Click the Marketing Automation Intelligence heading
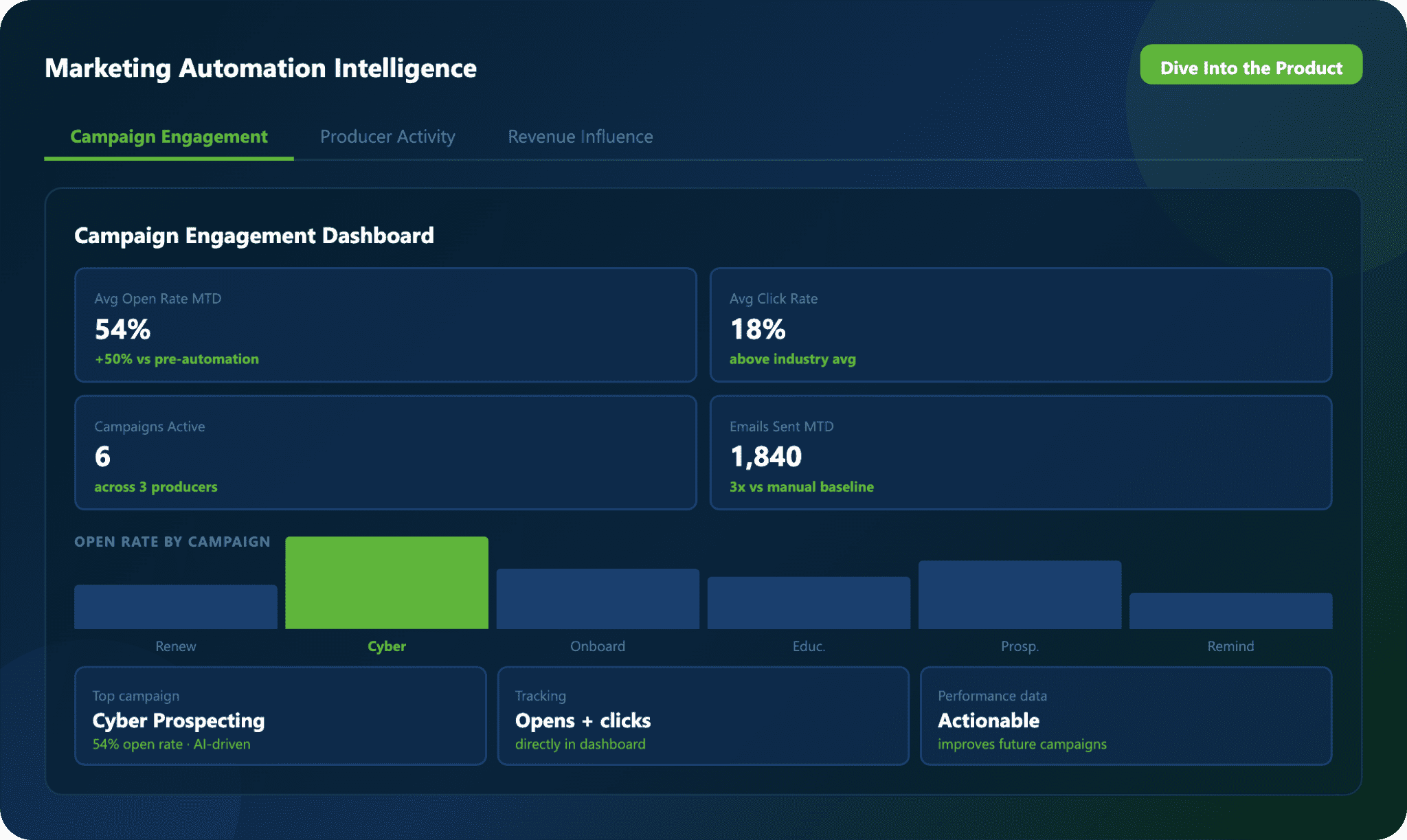 [x=260, y=68]
